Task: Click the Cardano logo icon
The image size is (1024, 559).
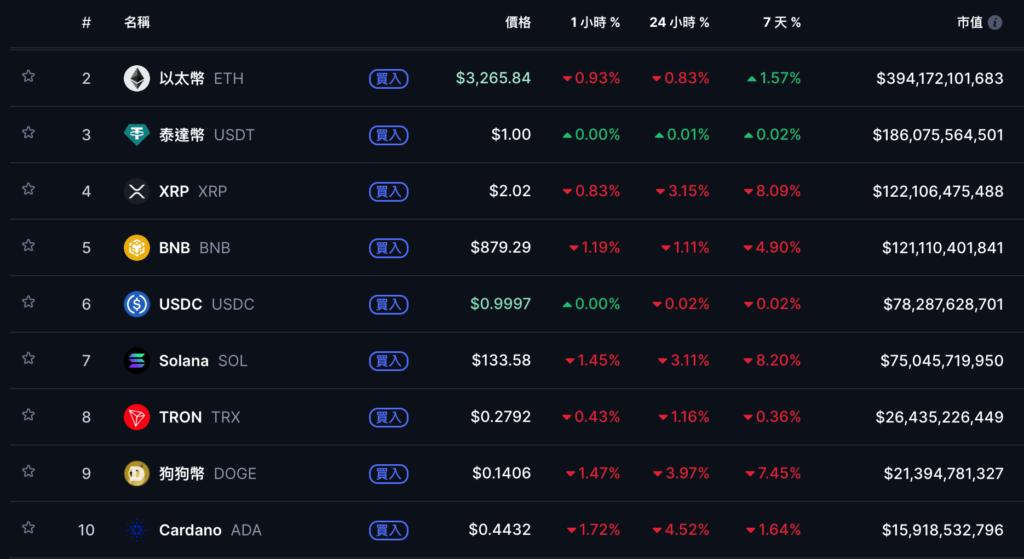Action: [136, 530]
